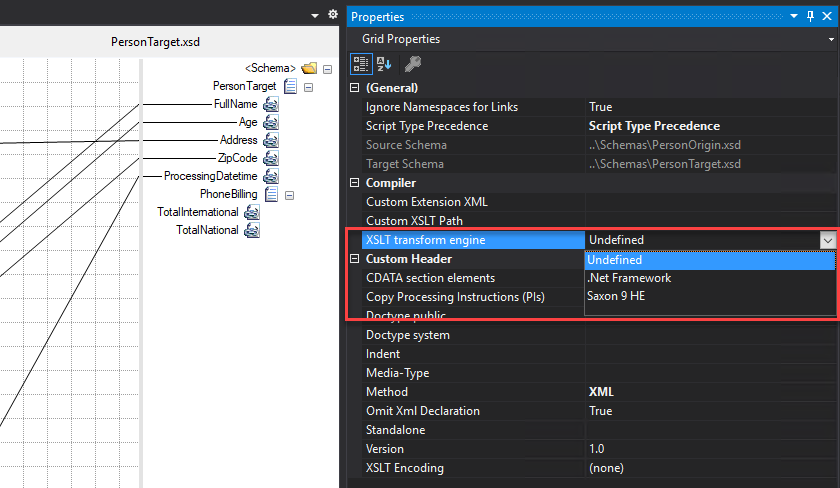Select the Omit Xml Declaration property row
Screen dimensions: 840x488
(x=422, y=411)
